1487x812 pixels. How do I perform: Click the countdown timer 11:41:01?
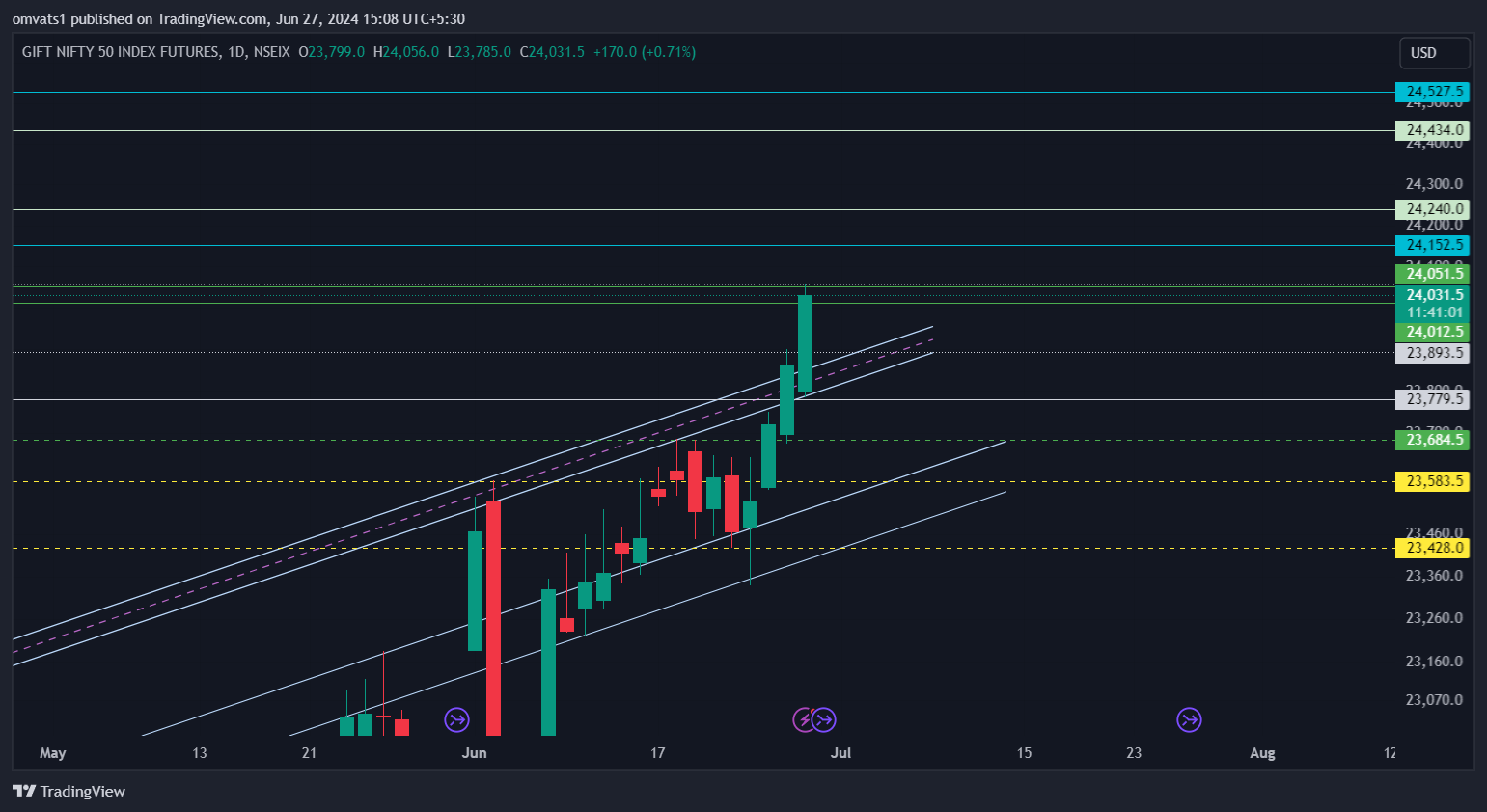pyautogui.click(x=1433, y=312)
